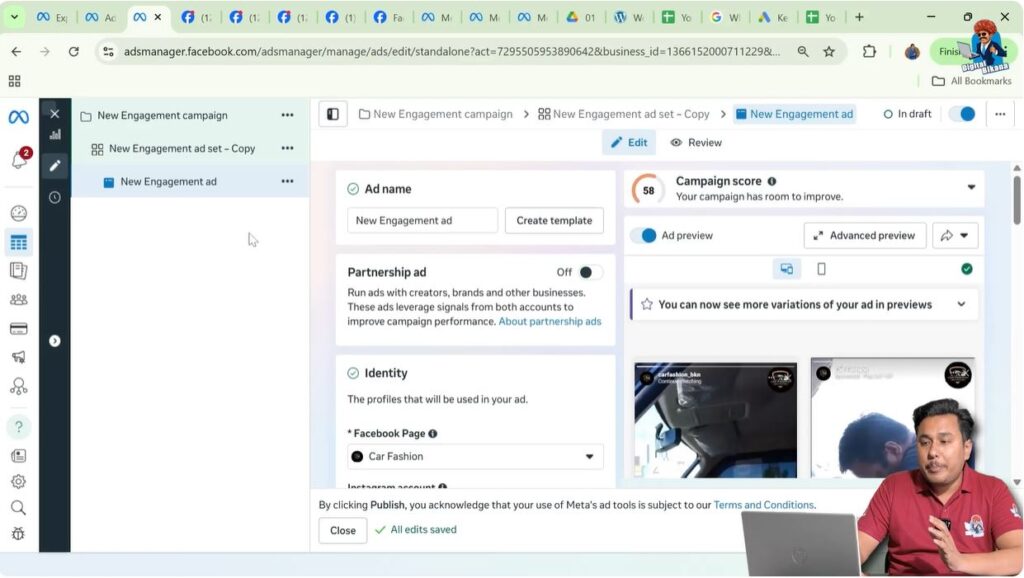Open the Facebook Page Car Fashion dropdown
The width and height of the screenshot is (1024, 578).
475,457
